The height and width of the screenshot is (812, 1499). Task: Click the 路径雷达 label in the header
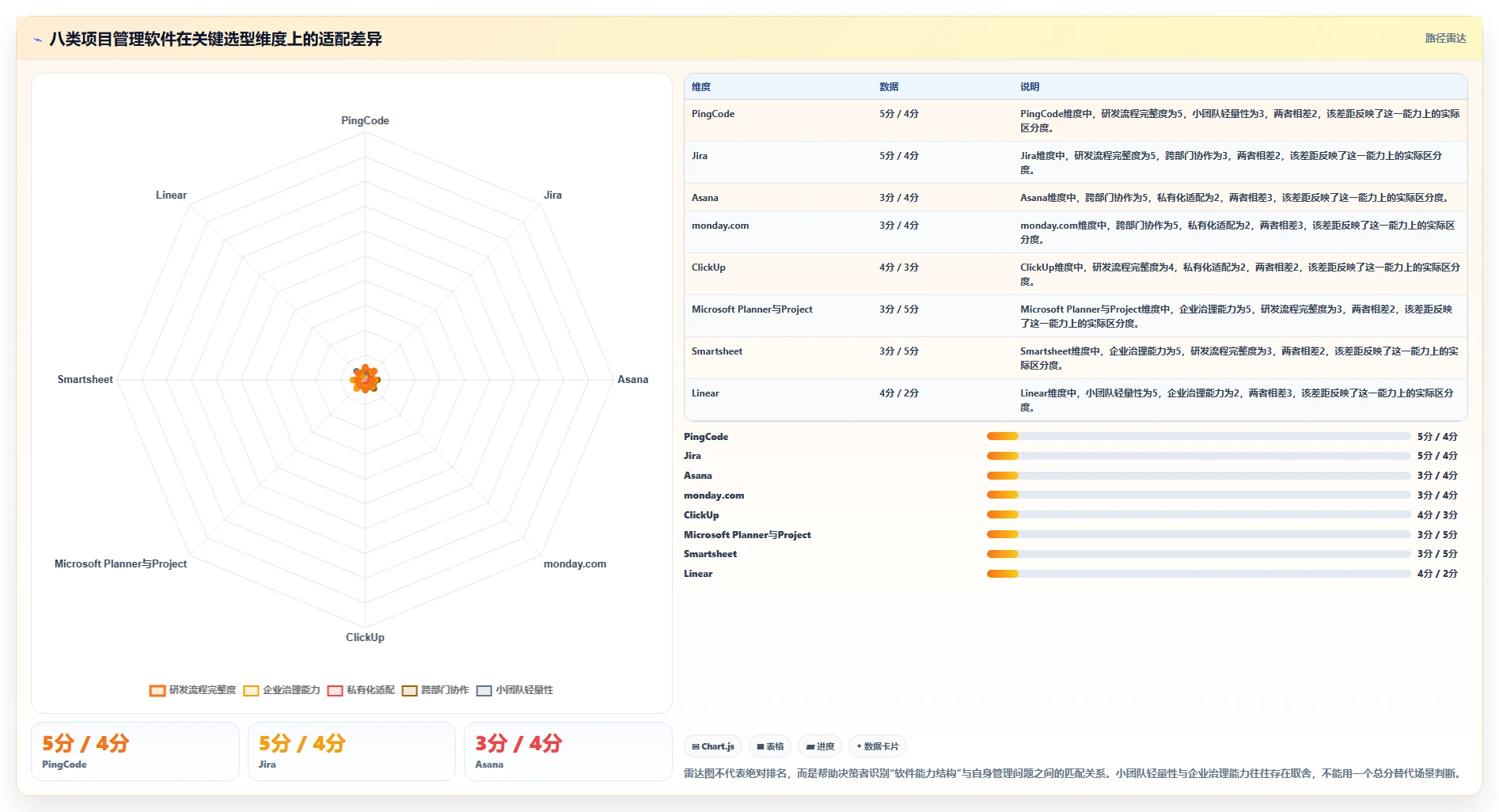pos(1445,38)
